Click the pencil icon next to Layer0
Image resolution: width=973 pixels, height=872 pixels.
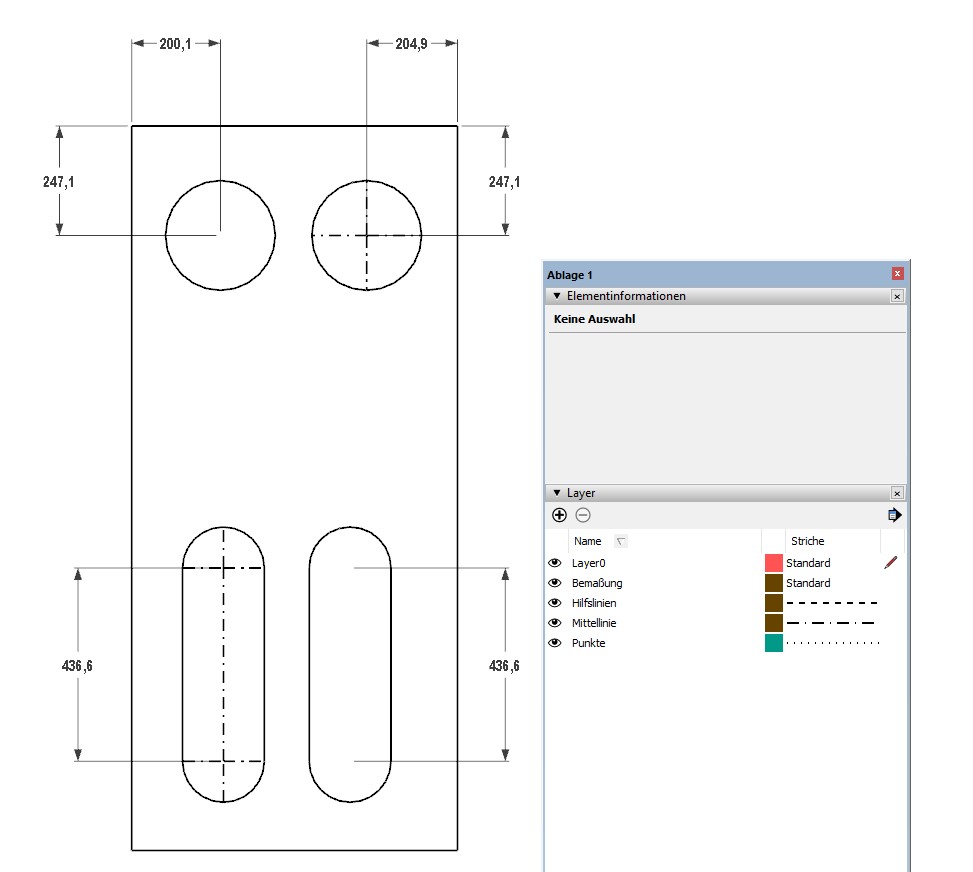click(891, 563)
